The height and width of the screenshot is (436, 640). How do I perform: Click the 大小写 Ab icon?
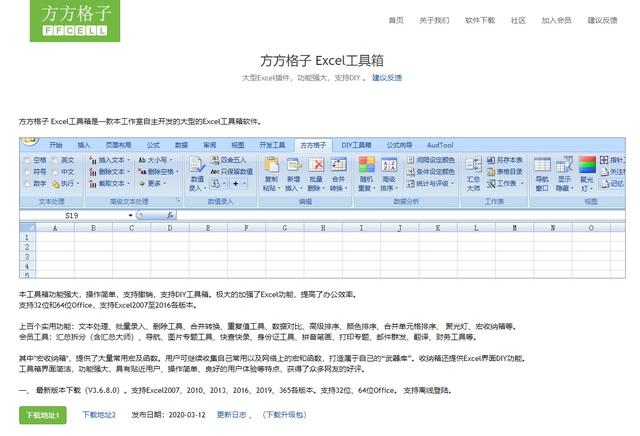[x=142, y=160]
